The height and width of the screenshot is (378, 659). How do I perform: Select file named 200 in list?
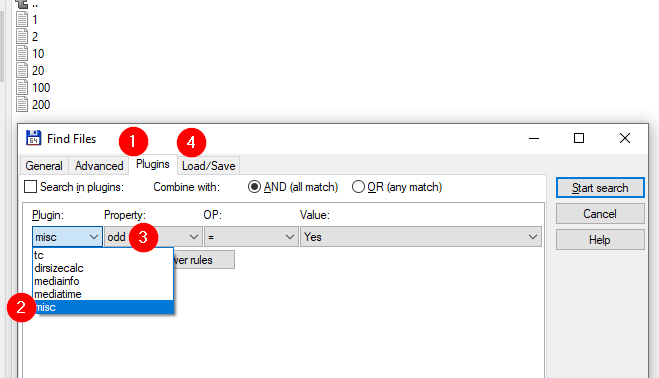pyautogui.click(x=41, y=104)
